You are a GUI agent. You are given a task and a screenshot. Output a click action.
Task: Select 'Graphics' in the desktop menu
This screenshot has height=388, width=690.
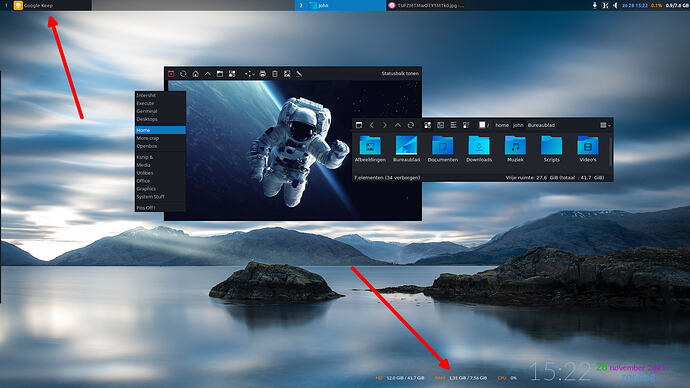pos(160,189)
